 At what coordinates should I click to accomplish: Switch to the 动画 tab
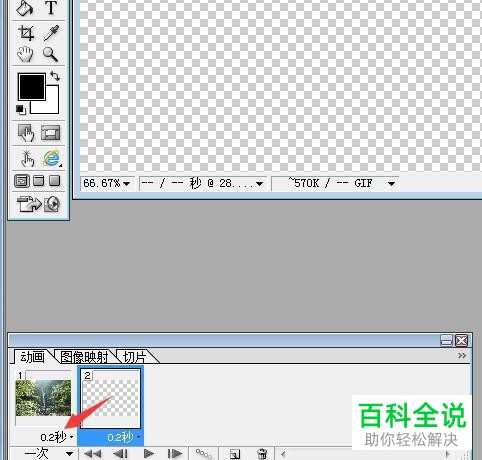click(32, 357)
